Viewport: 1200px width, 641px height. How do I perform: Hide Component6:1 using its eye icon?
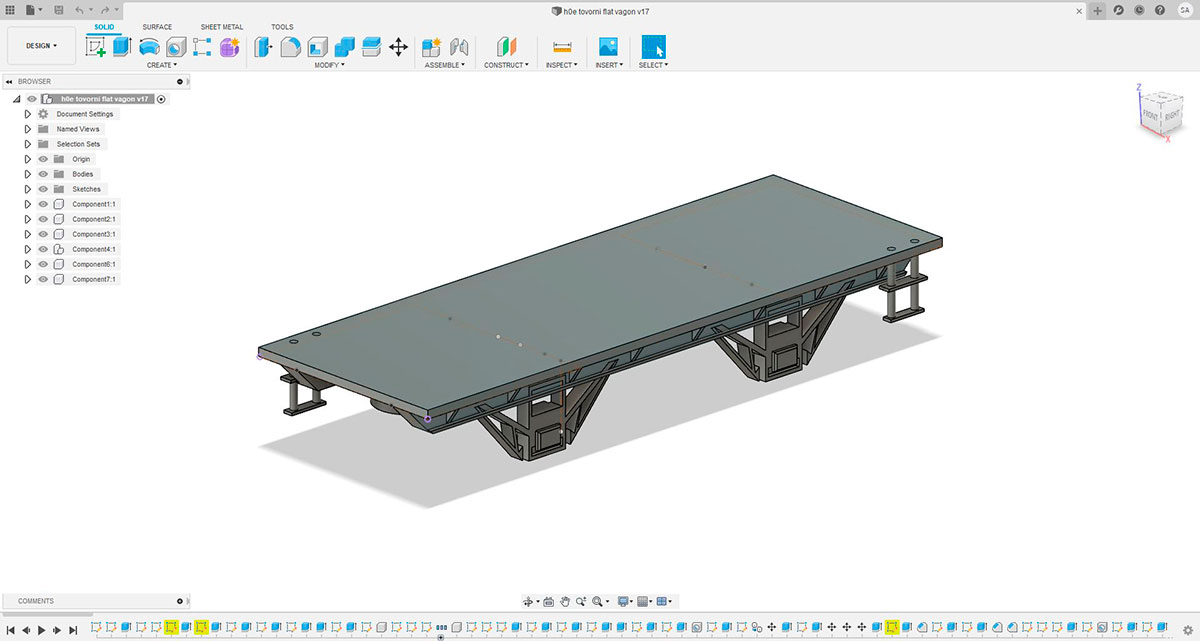coord(43,264)
